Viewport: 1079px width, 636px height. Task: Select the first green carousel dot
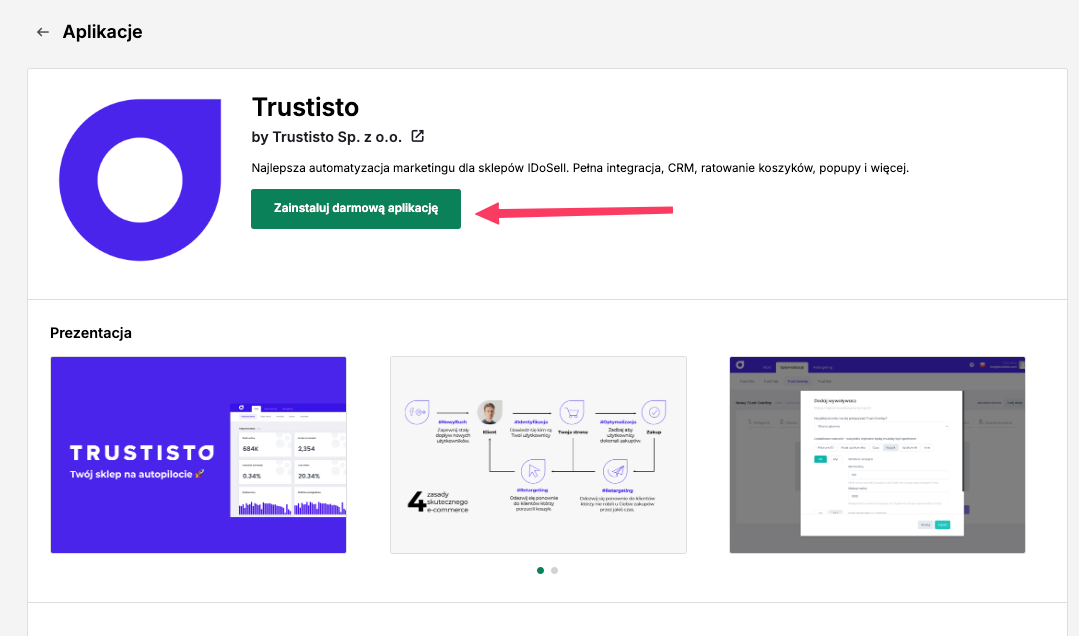coord(540,570)
